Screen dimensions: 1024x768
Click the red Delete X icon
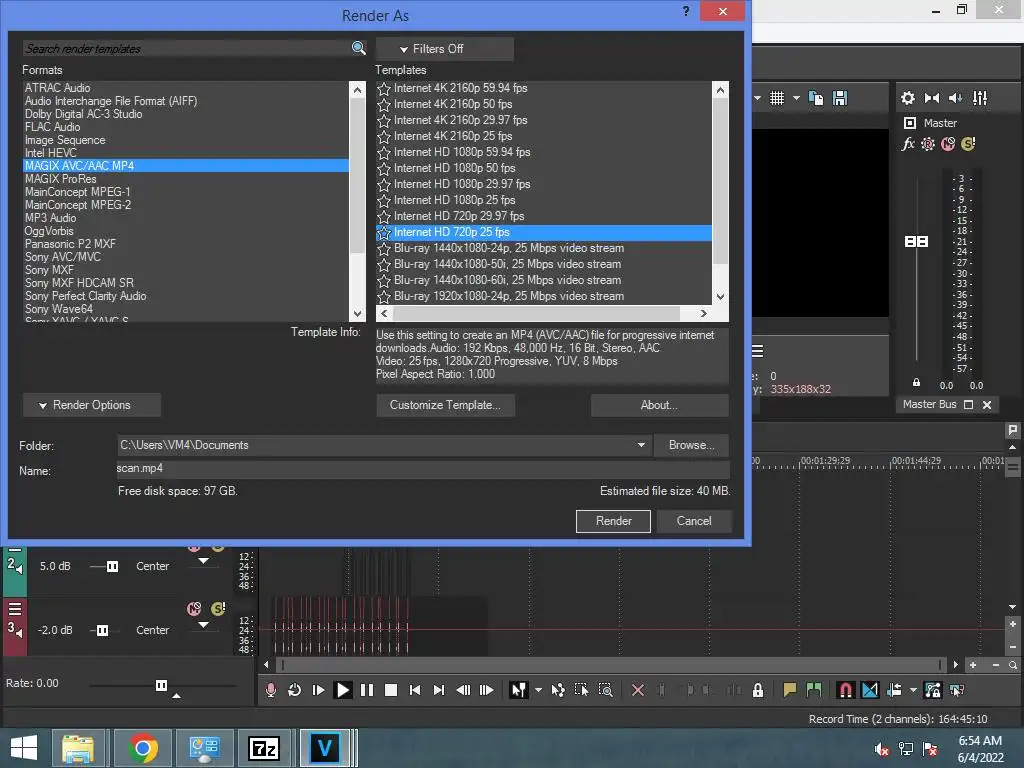[638, 690]
